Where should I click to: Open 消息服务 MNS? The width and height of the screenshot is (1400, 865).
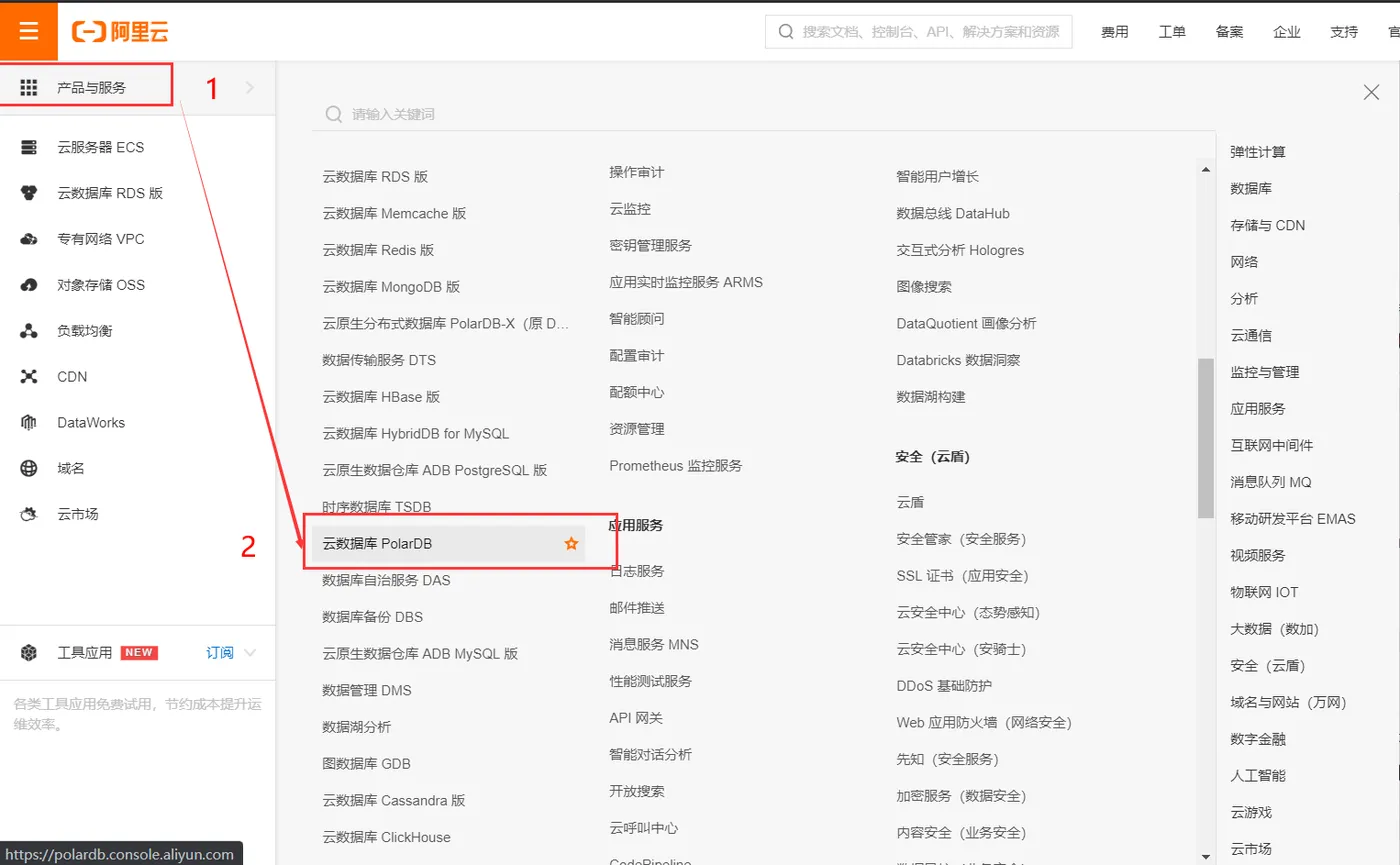pos(654,645)
